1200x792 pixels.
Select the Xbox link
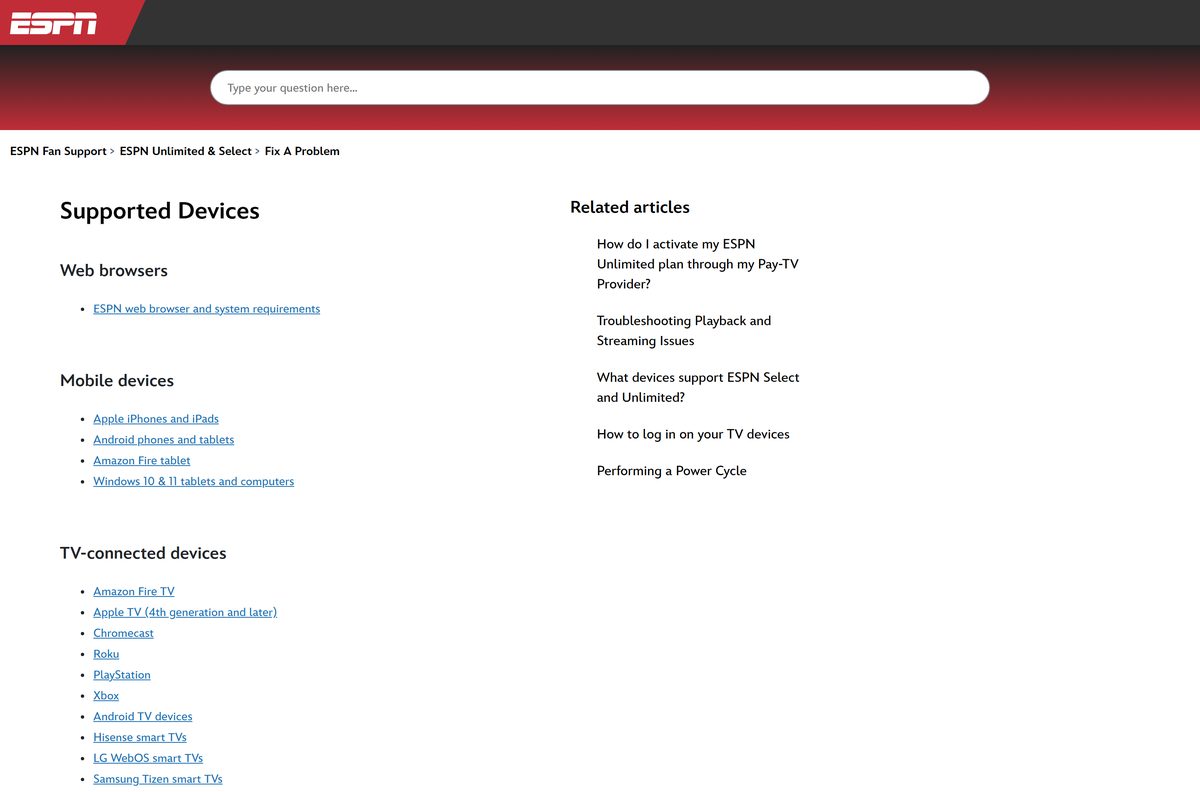click(x=106, y=697)
